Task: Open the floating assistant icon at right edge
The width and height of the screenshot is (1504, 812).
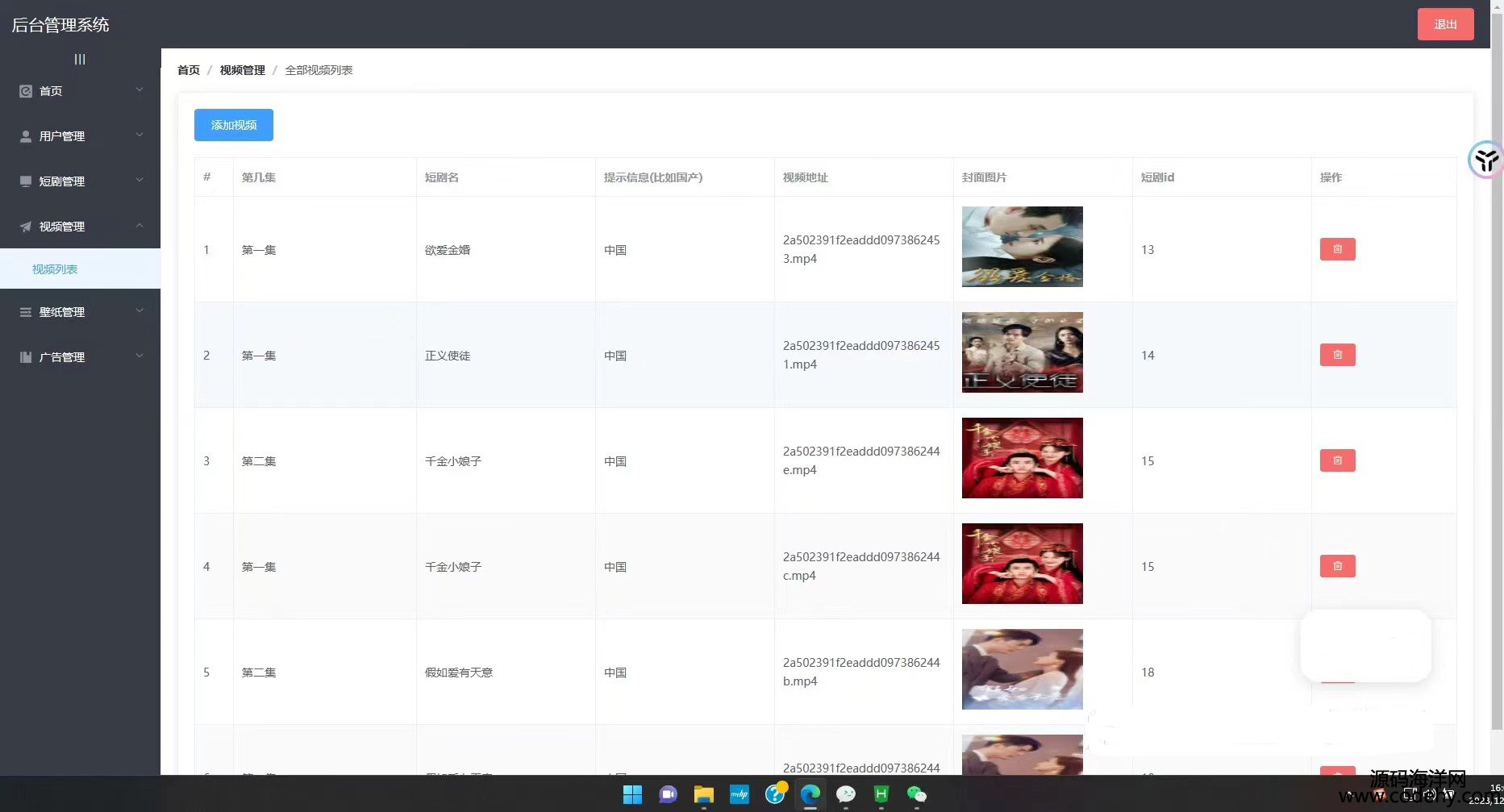Action: click(1485, 160)
